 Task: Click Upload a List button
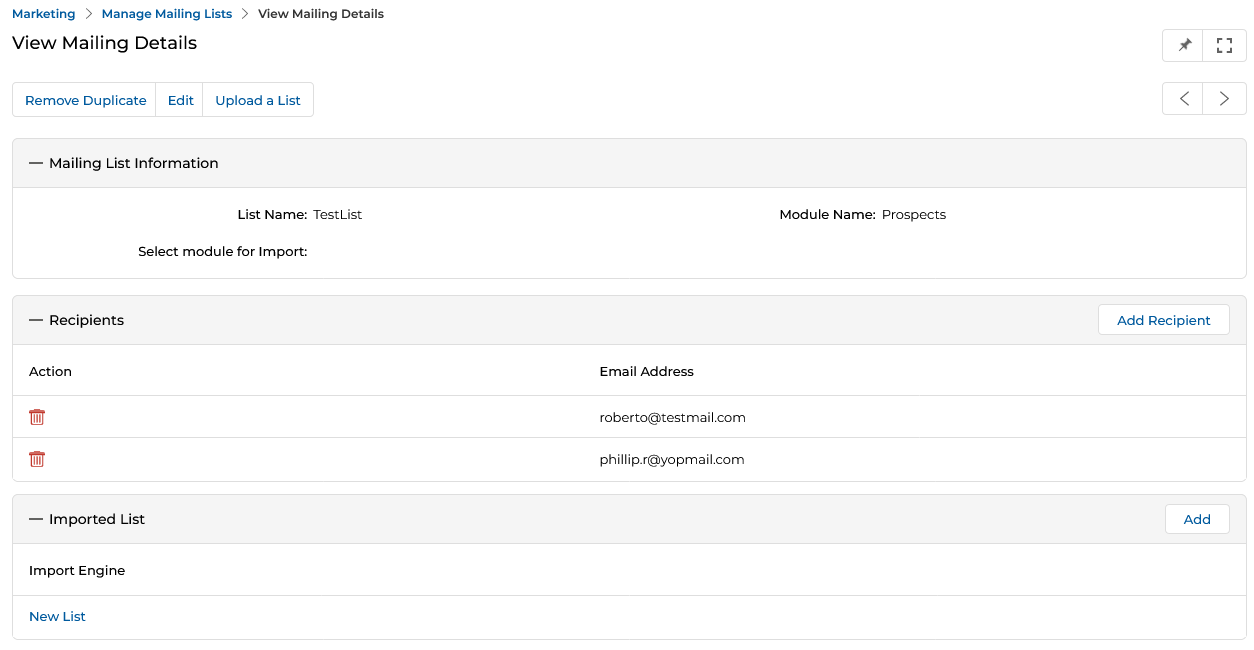pos(258,100)
